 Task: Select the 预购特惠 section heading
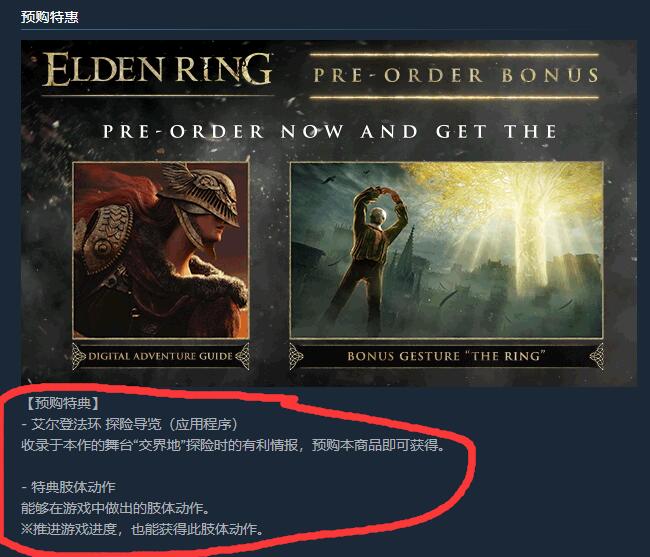[x=50, y=17]
